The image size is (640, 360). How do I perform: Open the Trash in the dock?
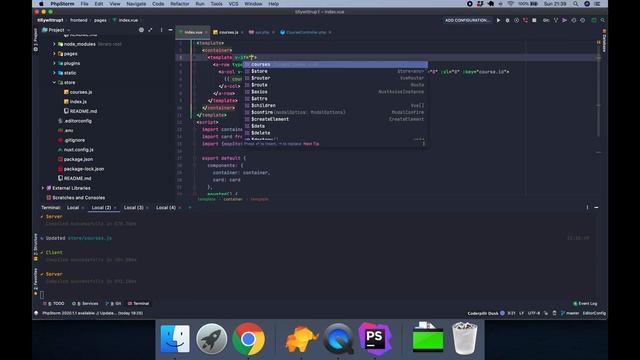(x=464, y=338)
